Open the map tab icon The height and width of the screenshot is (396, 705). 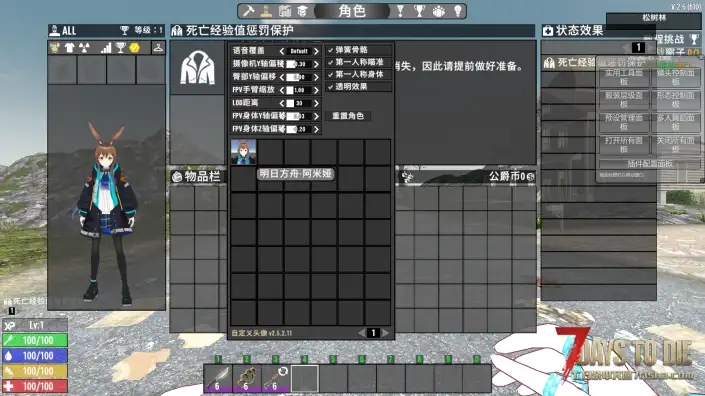[x=285, y=11]
